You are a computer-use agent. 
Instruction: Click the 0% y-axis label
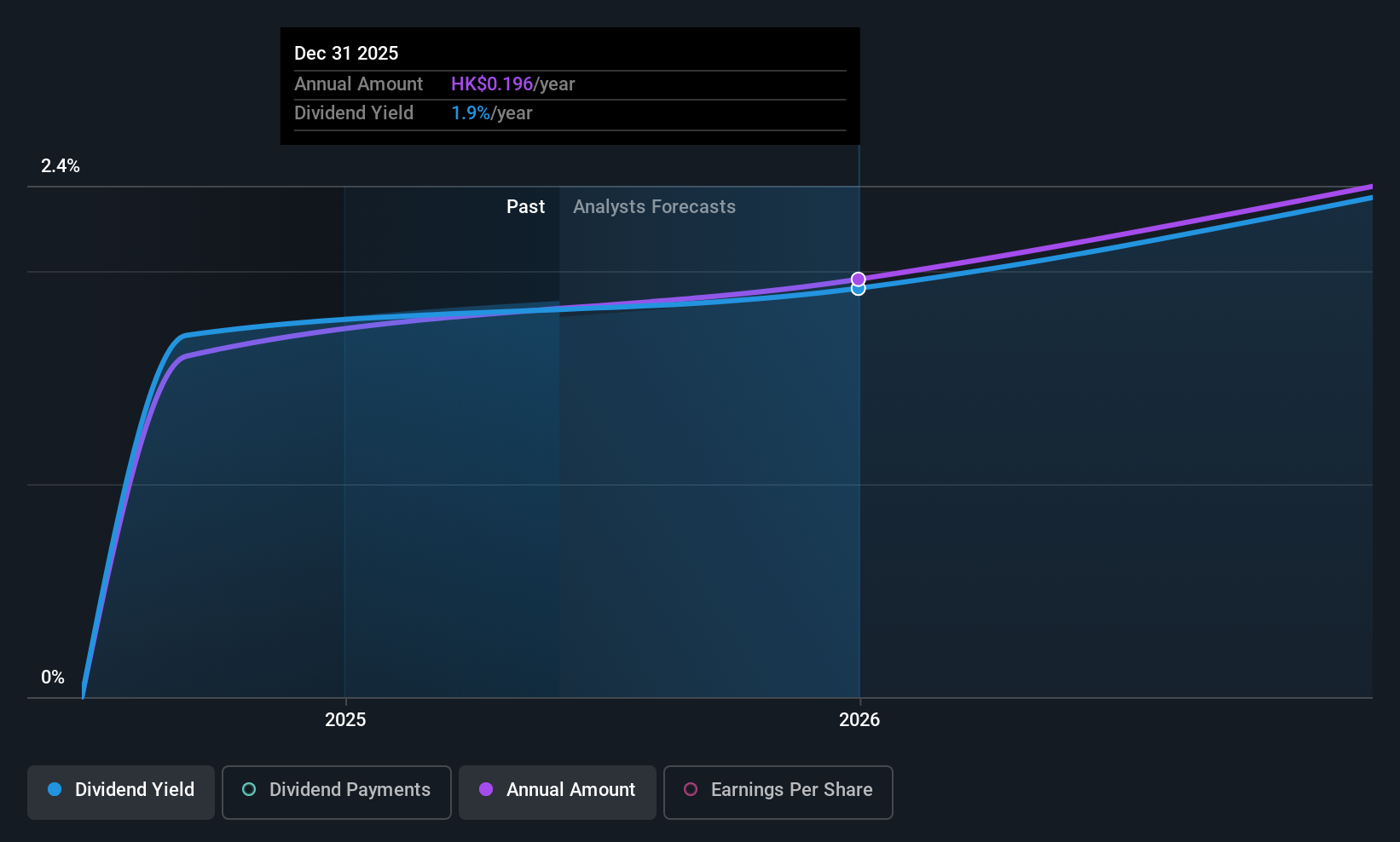(x=53, y=678)
